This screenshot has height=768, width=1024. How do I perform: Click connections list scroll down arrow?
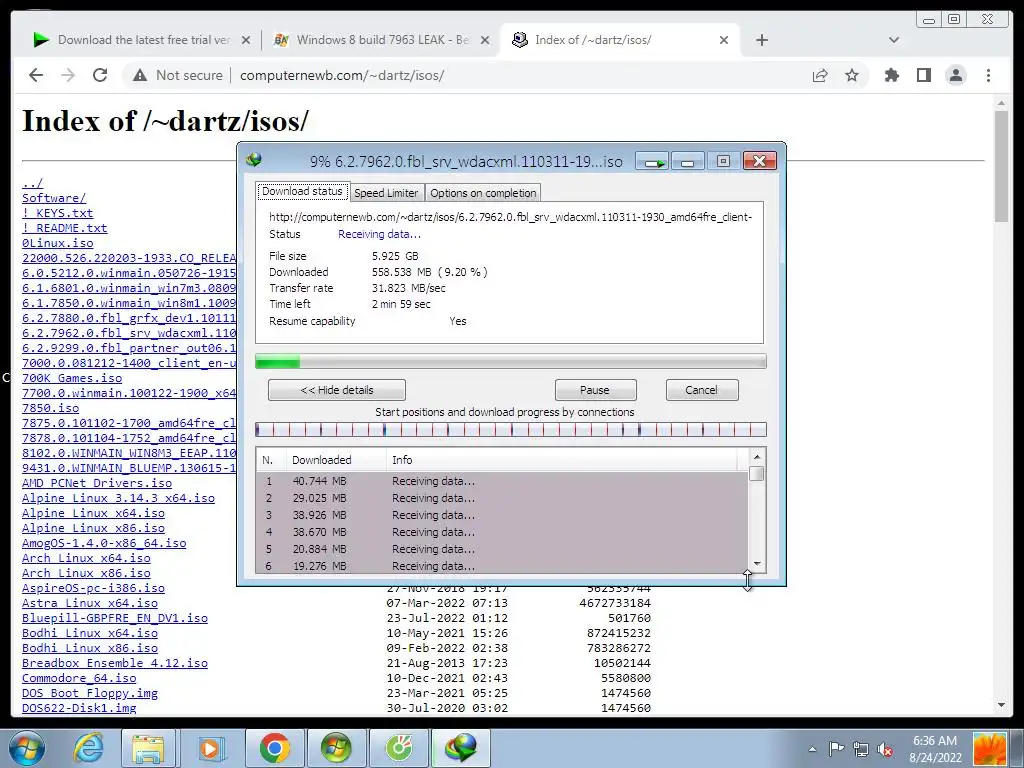[757, 564]
